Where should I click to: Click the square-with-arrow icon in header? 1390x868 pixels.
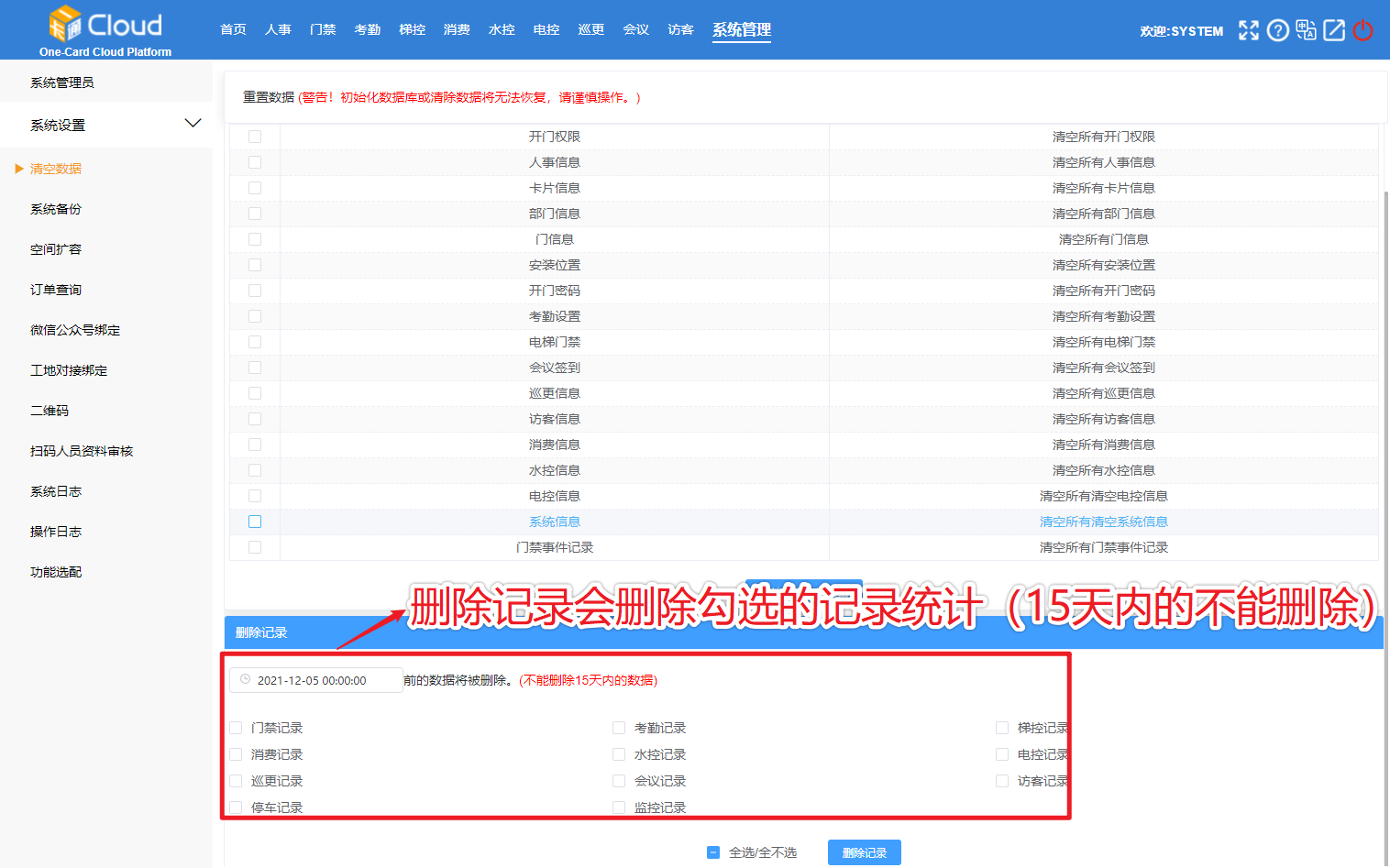pyautogui.click(x=1334, y=30)
